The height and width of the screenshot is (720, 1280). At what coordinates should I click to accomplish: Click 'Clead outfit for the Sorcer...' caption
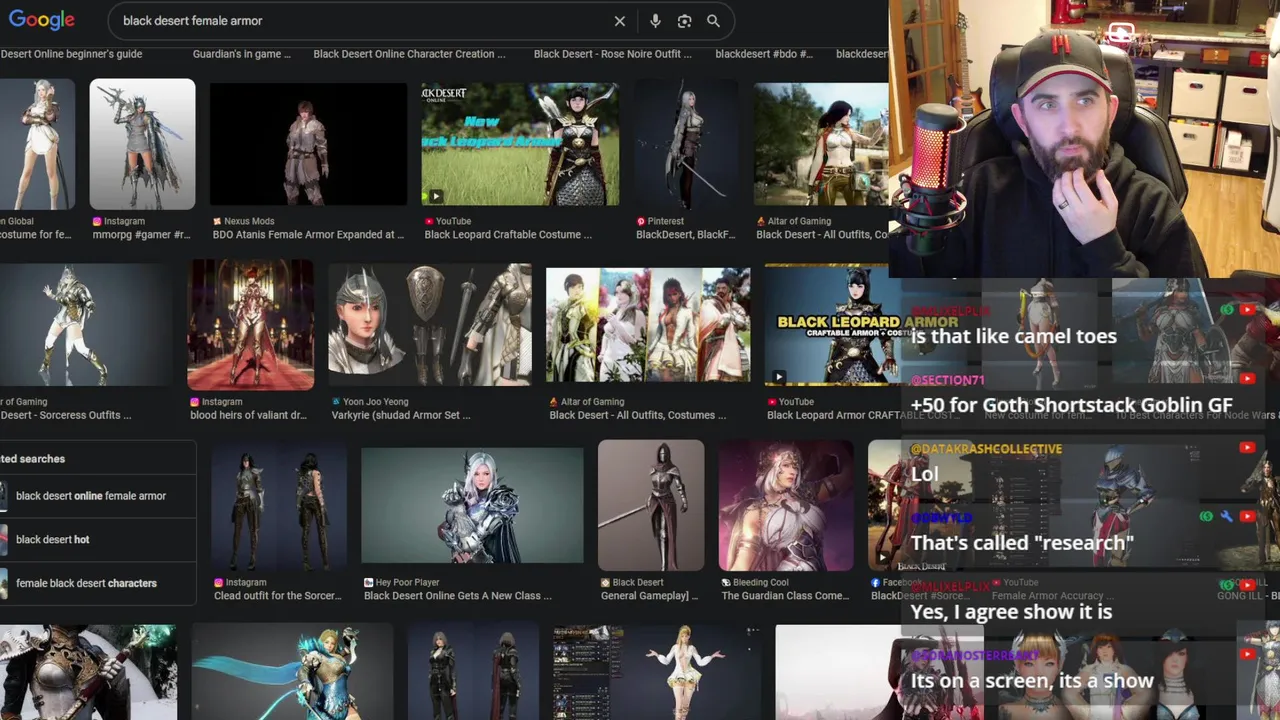click(x=279, y=596)
